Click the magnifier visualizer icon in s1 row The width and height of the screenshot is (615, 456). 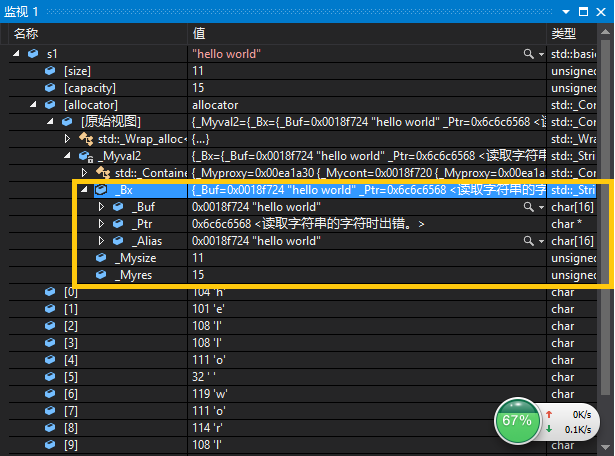(x=528, y=54)
